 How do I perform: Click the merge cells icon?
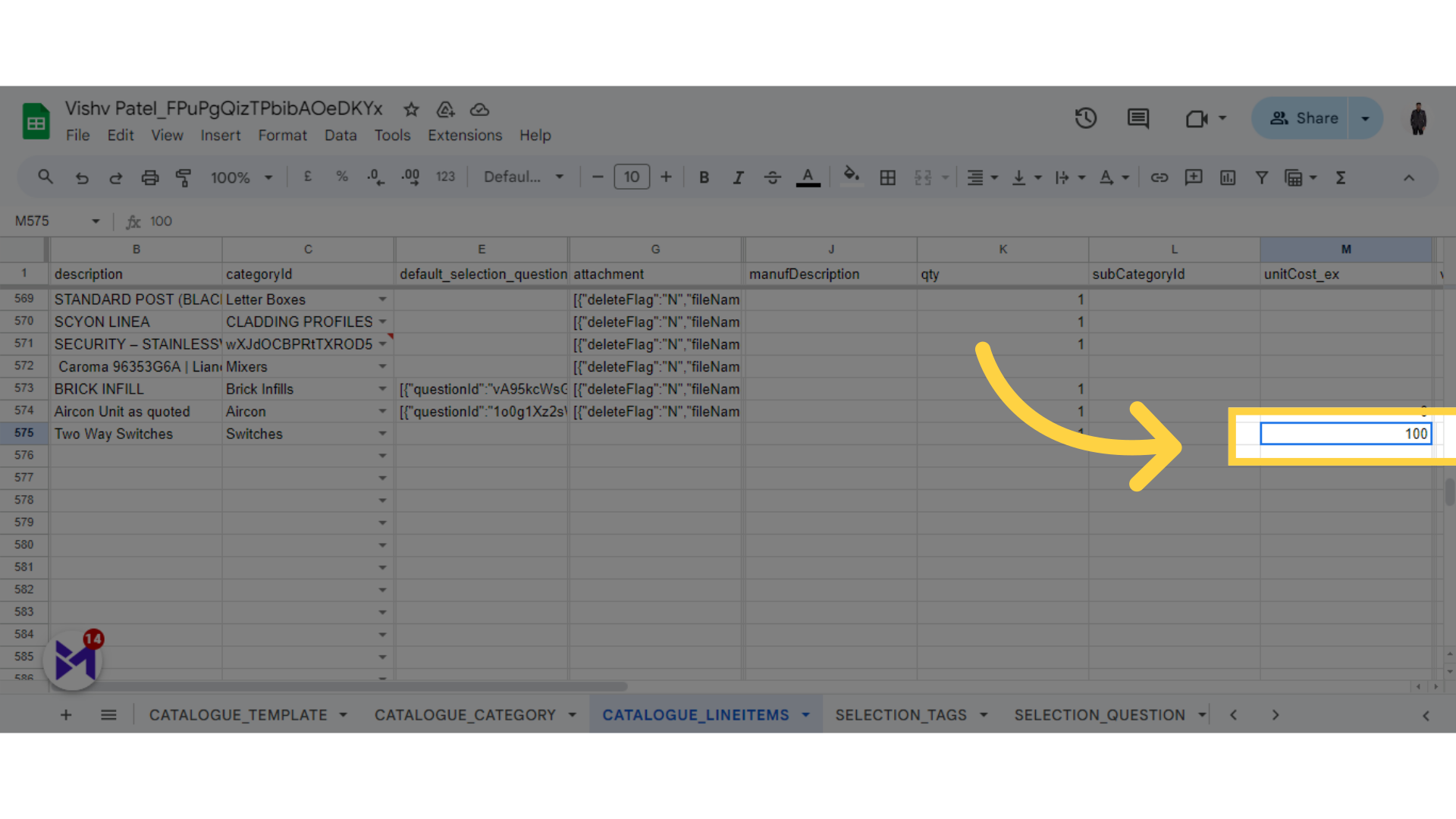923,178
